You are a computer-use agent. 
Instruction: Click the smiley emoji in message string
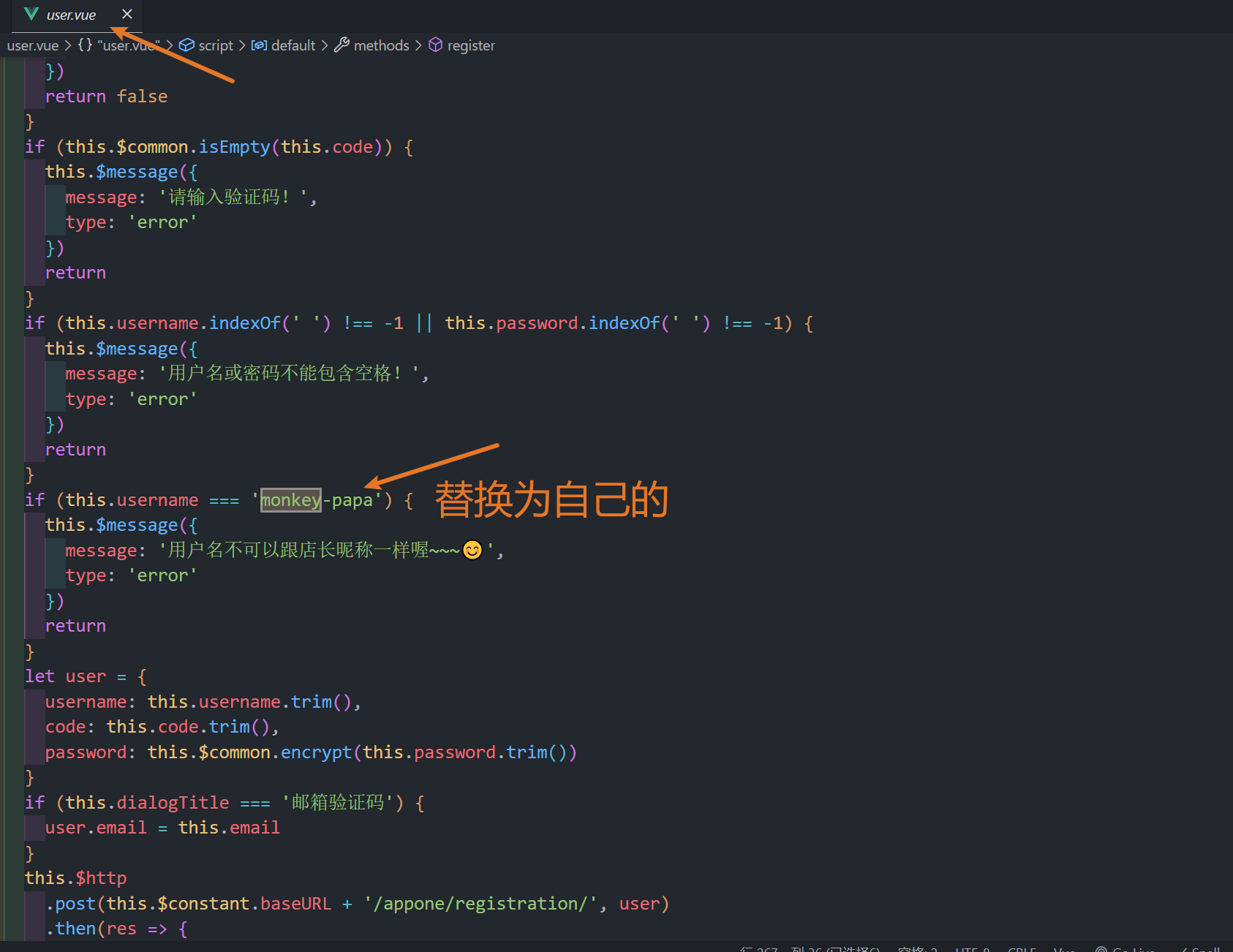[473, 550]
